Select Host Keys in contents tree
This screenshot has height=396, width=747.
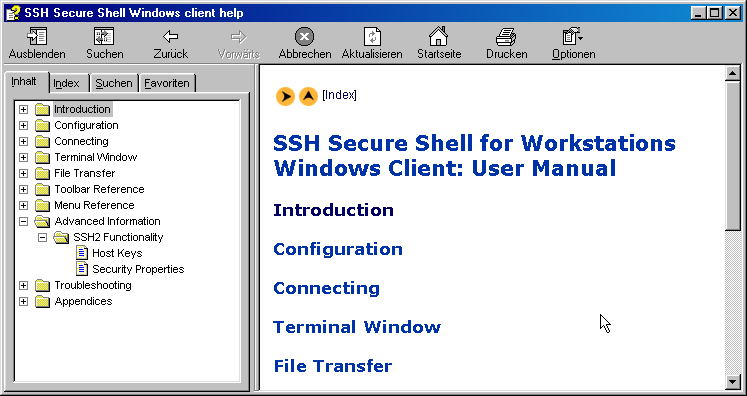(117, 254)
